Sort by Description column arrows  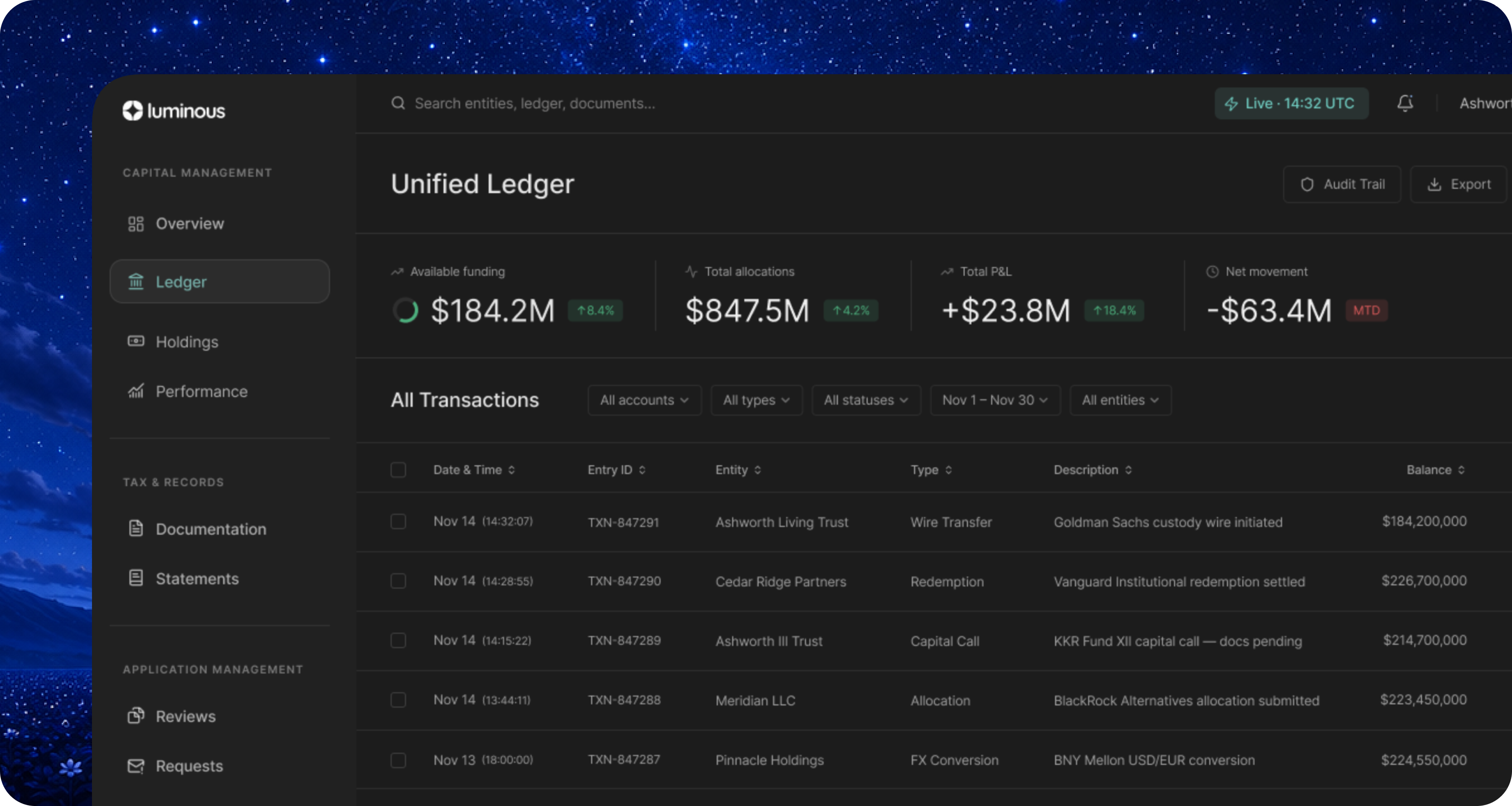click(x=1128, y=470)
